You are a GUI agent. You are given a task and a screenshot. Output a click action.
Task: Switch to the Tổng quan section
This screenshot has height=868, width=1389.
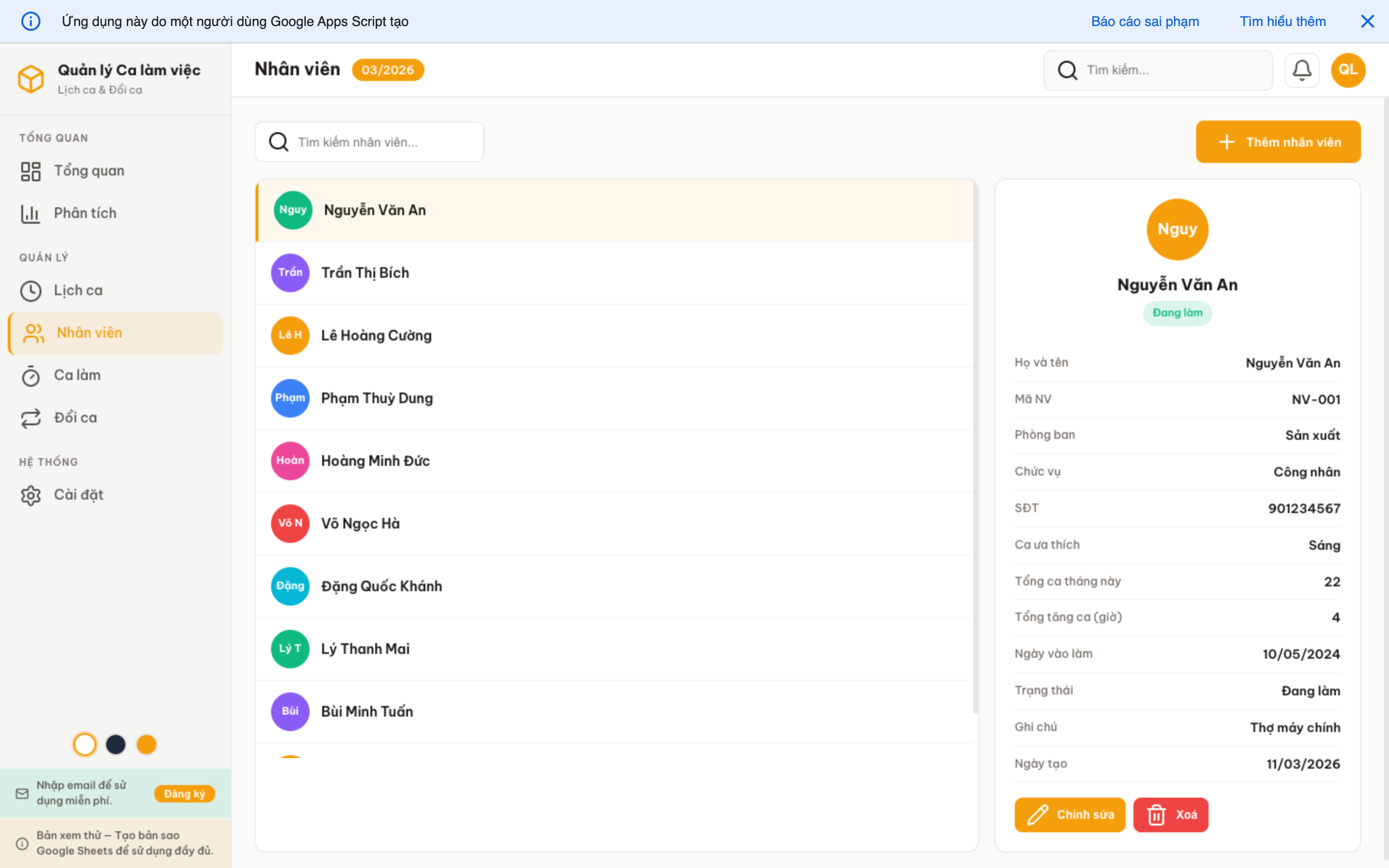89,170
